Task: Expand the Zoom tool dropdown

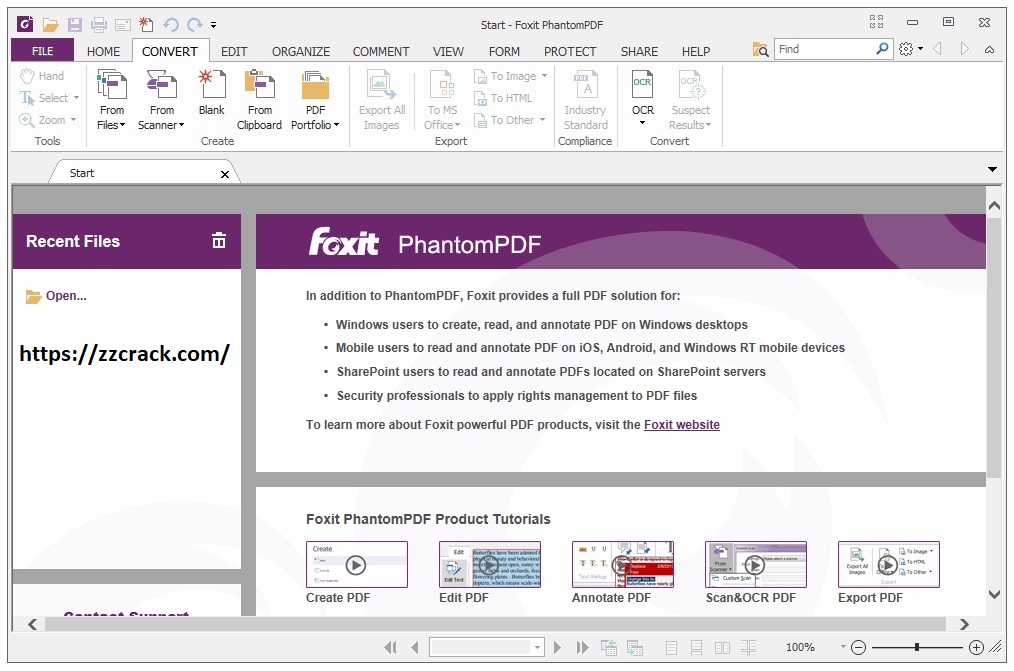Action: [73, 120]
